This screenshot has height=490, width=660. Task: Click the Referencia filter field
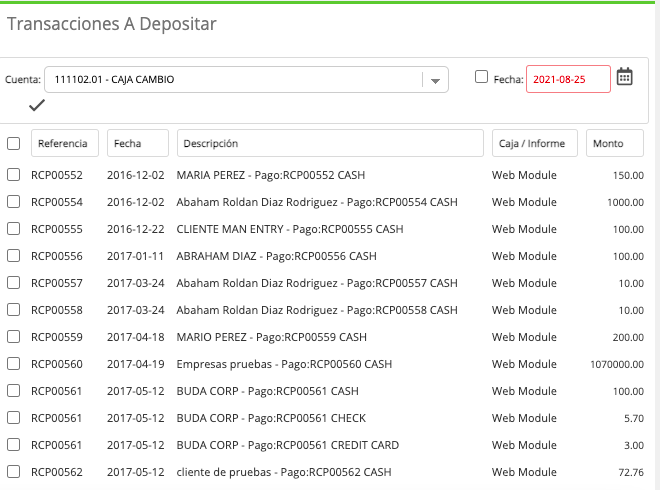click(65, 143)
